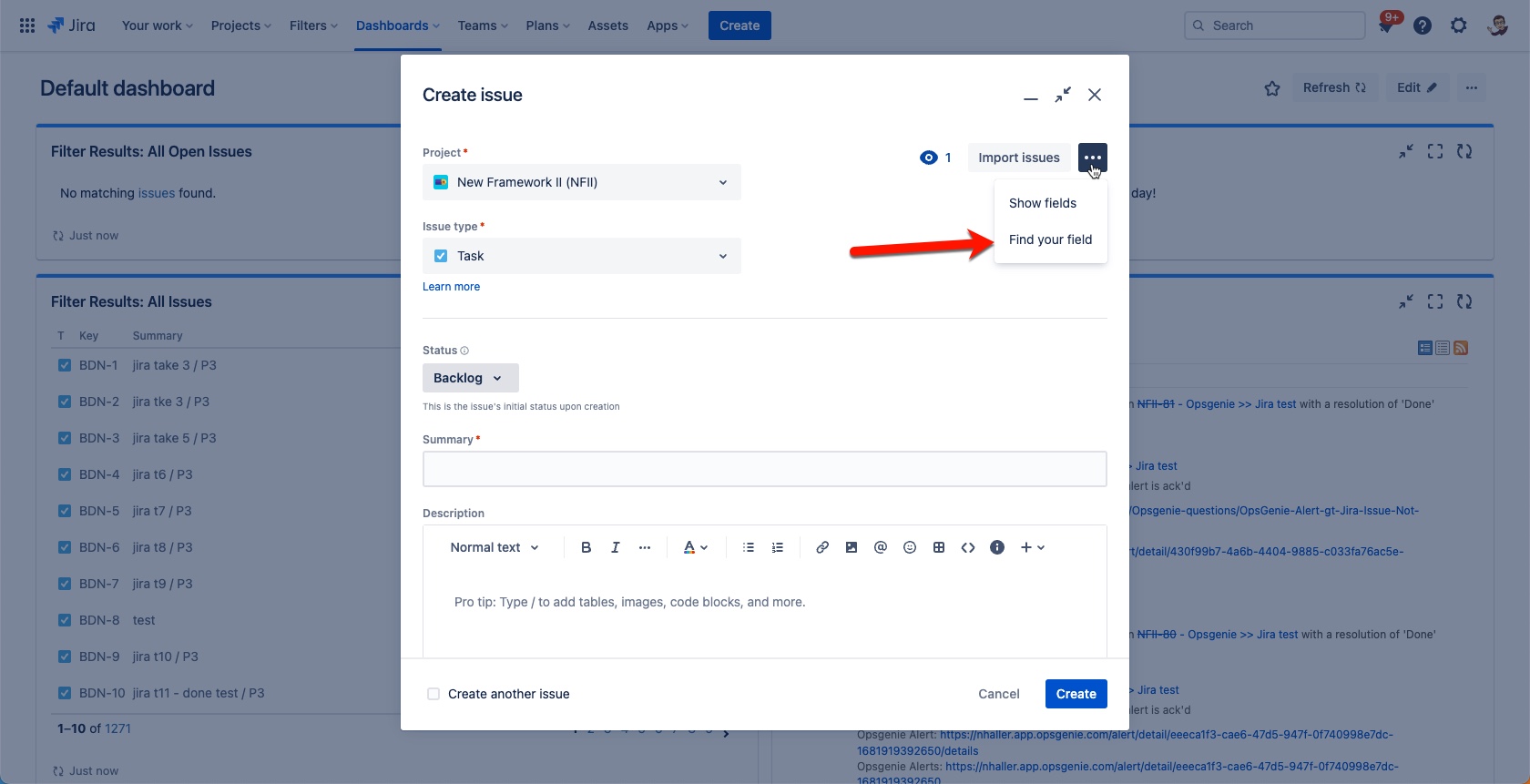Click the dashboard Edit button
This screenshot has height=784, width=1530.
tap(1417, 88)
